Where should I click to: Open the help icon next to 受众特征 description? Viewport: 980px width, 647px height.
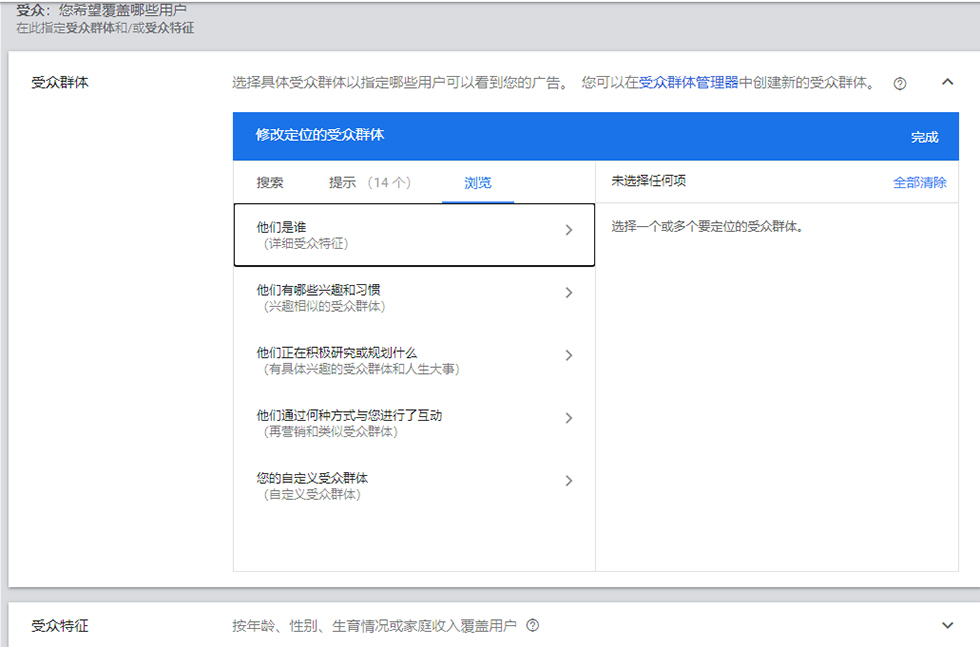click(x=532, y=626)
